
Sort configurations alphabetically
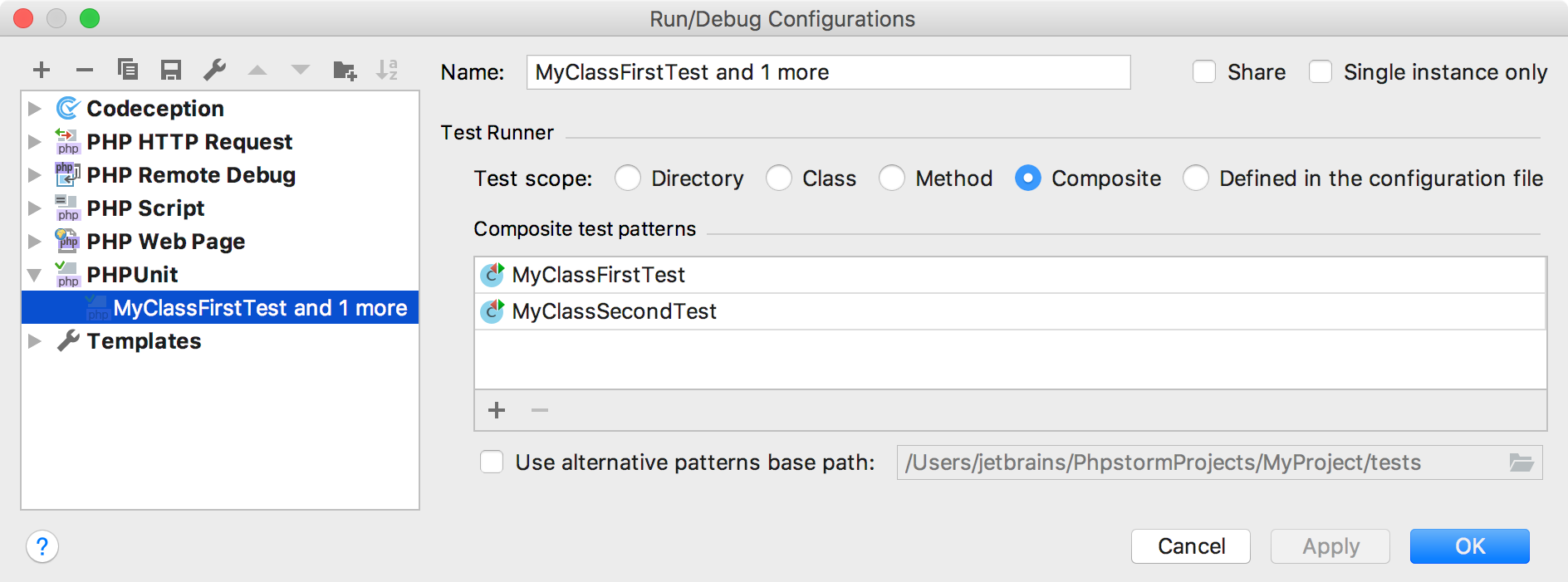[x=388, y=70]
